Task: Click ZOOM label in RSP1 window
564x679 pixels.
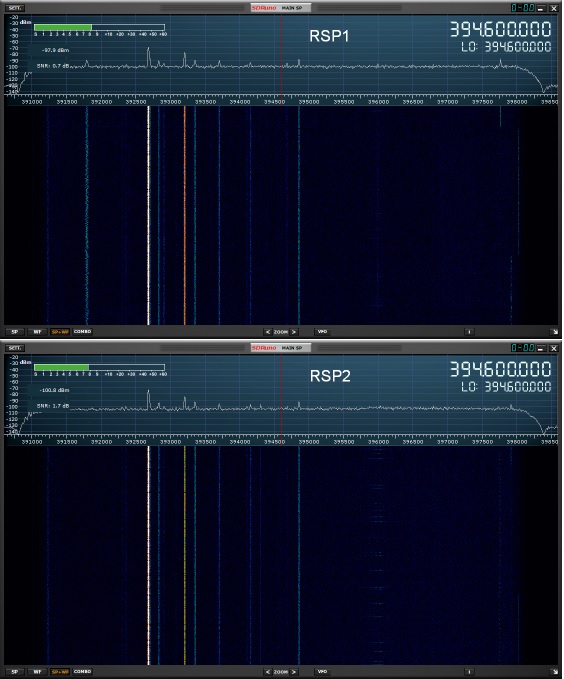Action: point(281,332)
